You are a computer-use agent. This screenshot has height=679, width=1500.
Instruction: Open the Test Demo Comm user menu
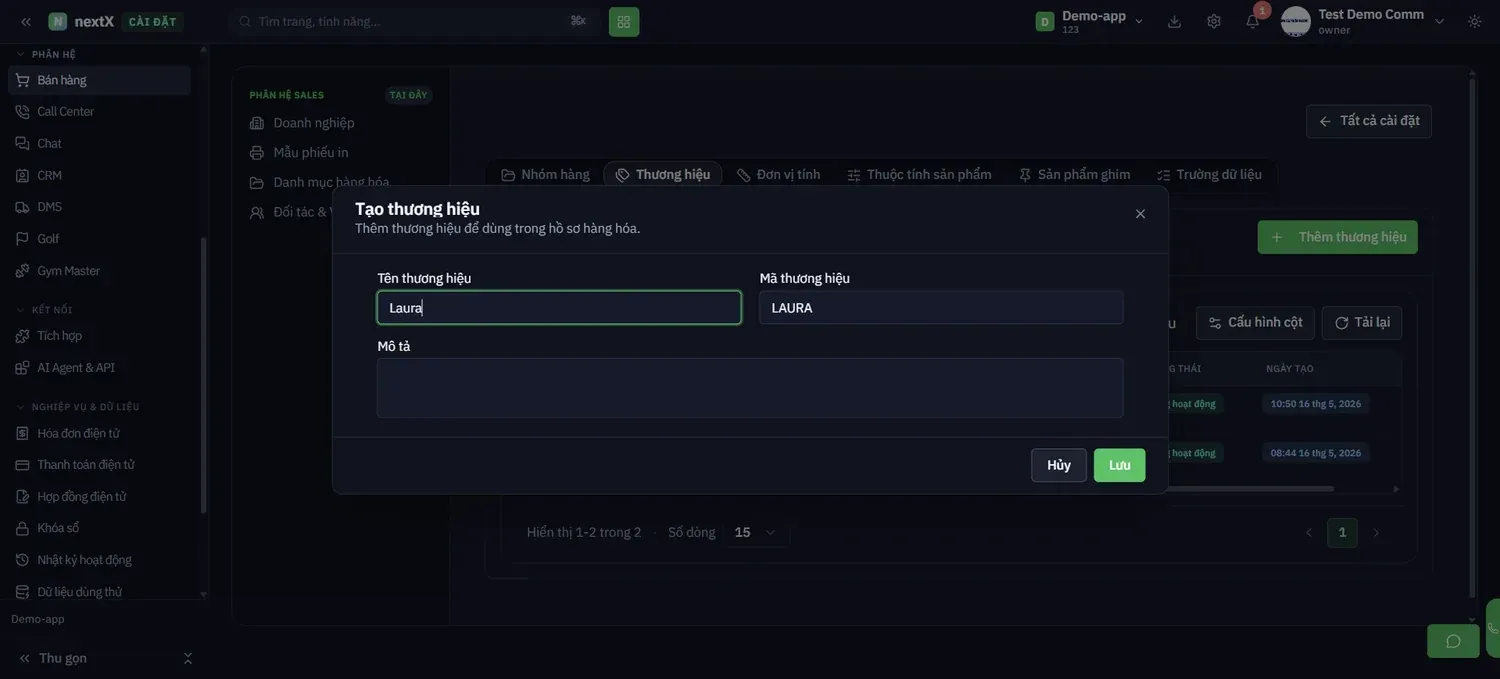coord(1364,21)
